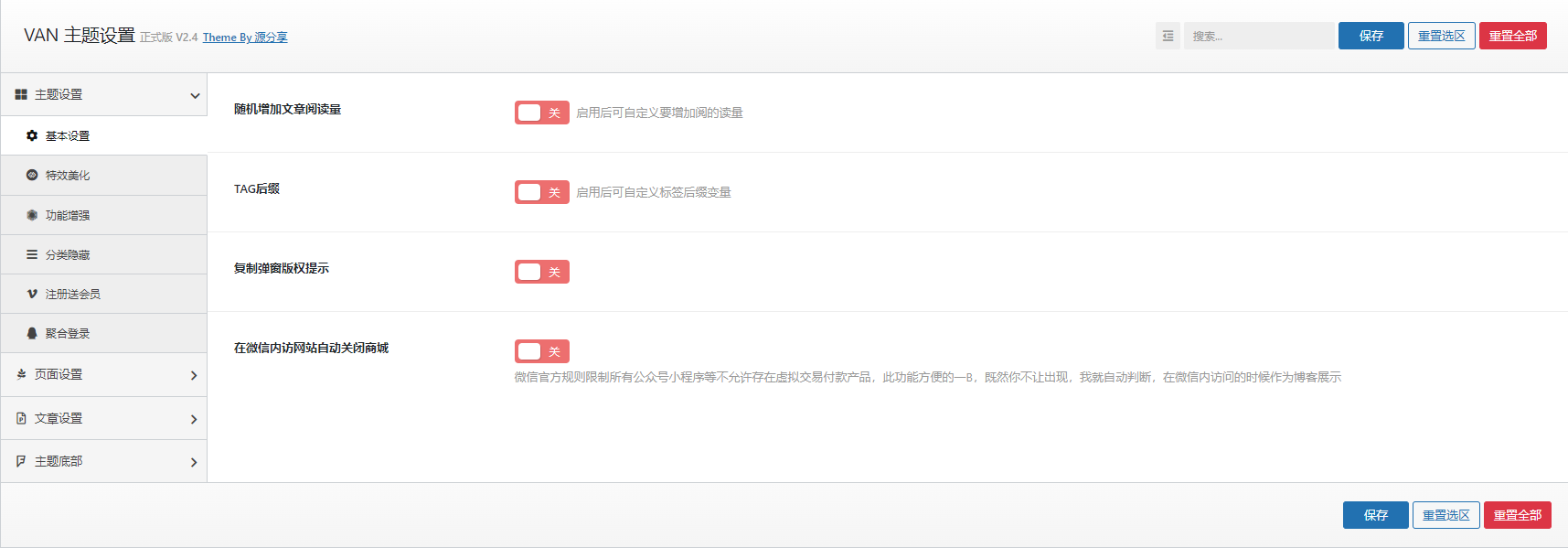Switch to the 分类隐藏 tab

pyautogui.click(x=68, y=254)
